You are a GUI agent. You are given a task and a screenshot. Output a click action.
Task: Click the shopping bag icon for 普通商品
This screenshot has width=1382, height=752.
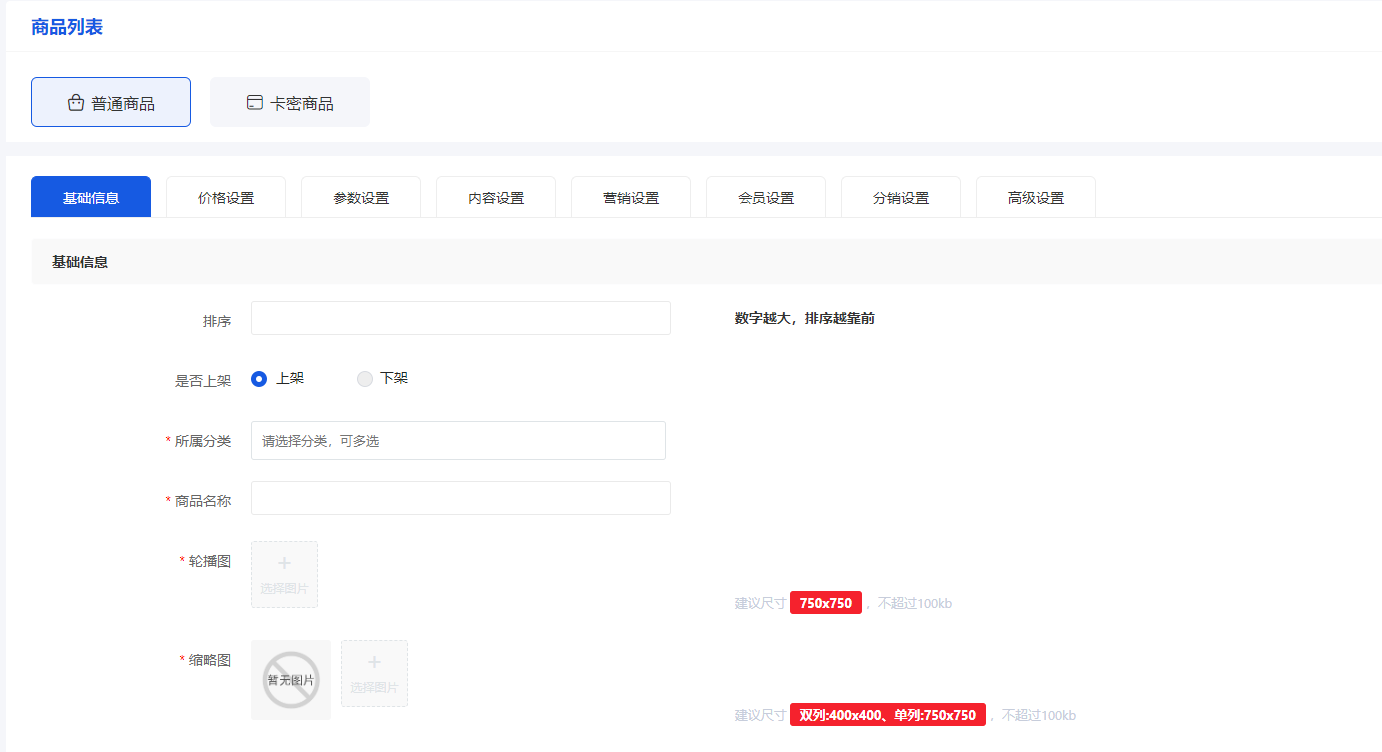(x=76, y=103)
